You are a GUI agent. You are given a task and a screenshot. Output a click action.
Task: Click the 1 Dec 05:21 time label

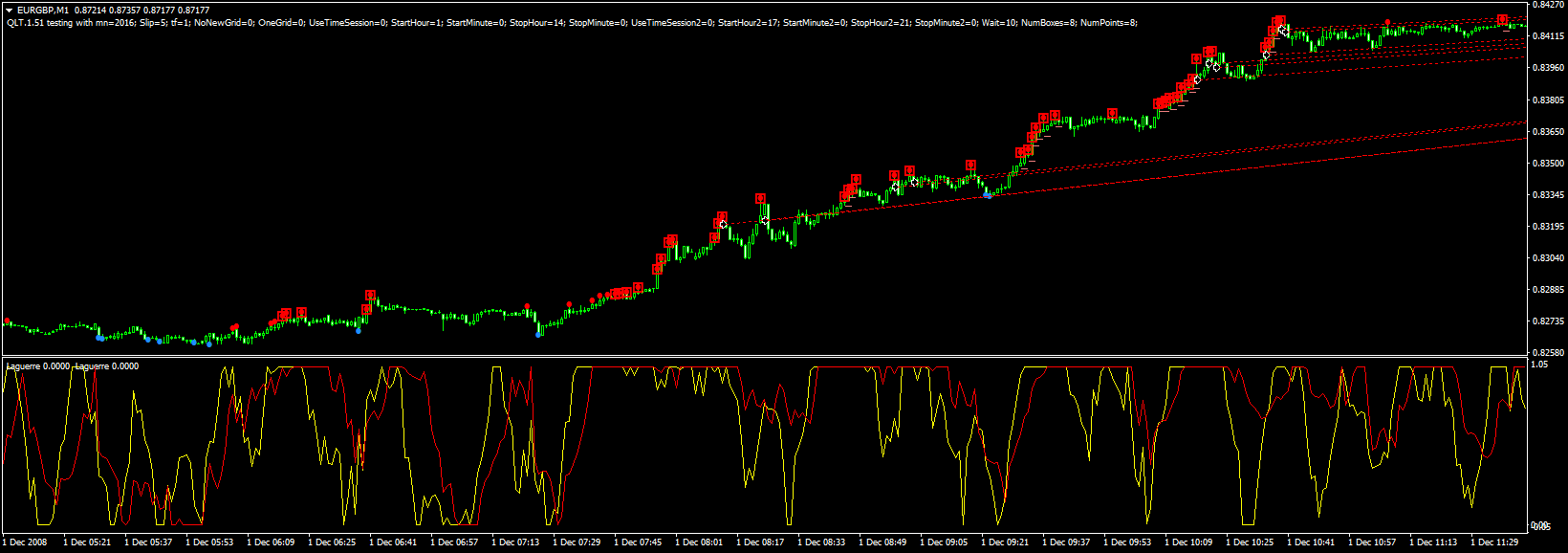click(87, 542)
